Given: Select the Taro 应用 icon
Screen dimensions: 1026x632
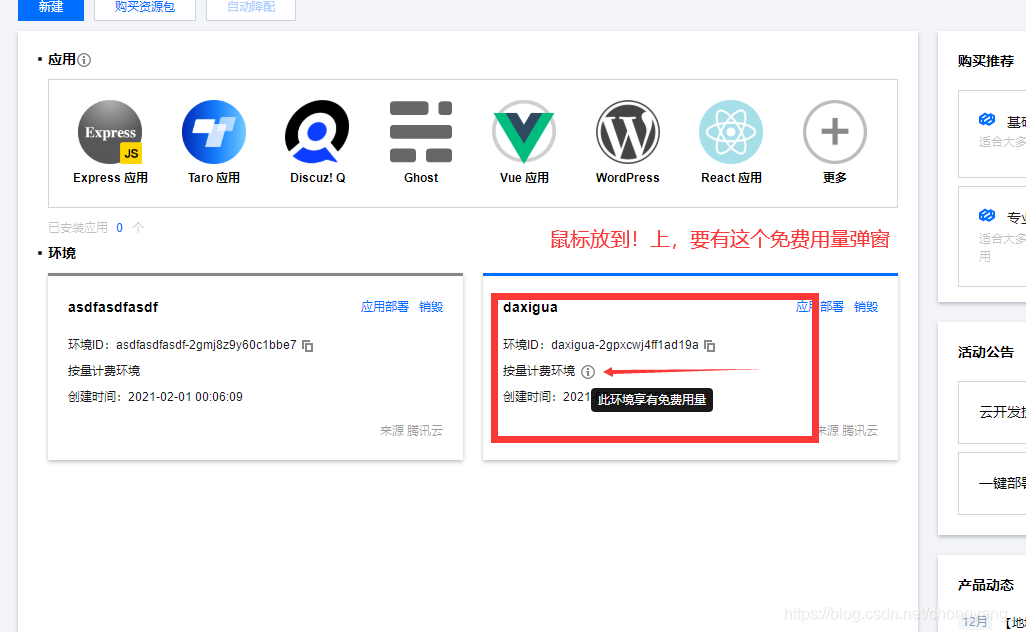Looking at the screenshot, I should [214, 132].
